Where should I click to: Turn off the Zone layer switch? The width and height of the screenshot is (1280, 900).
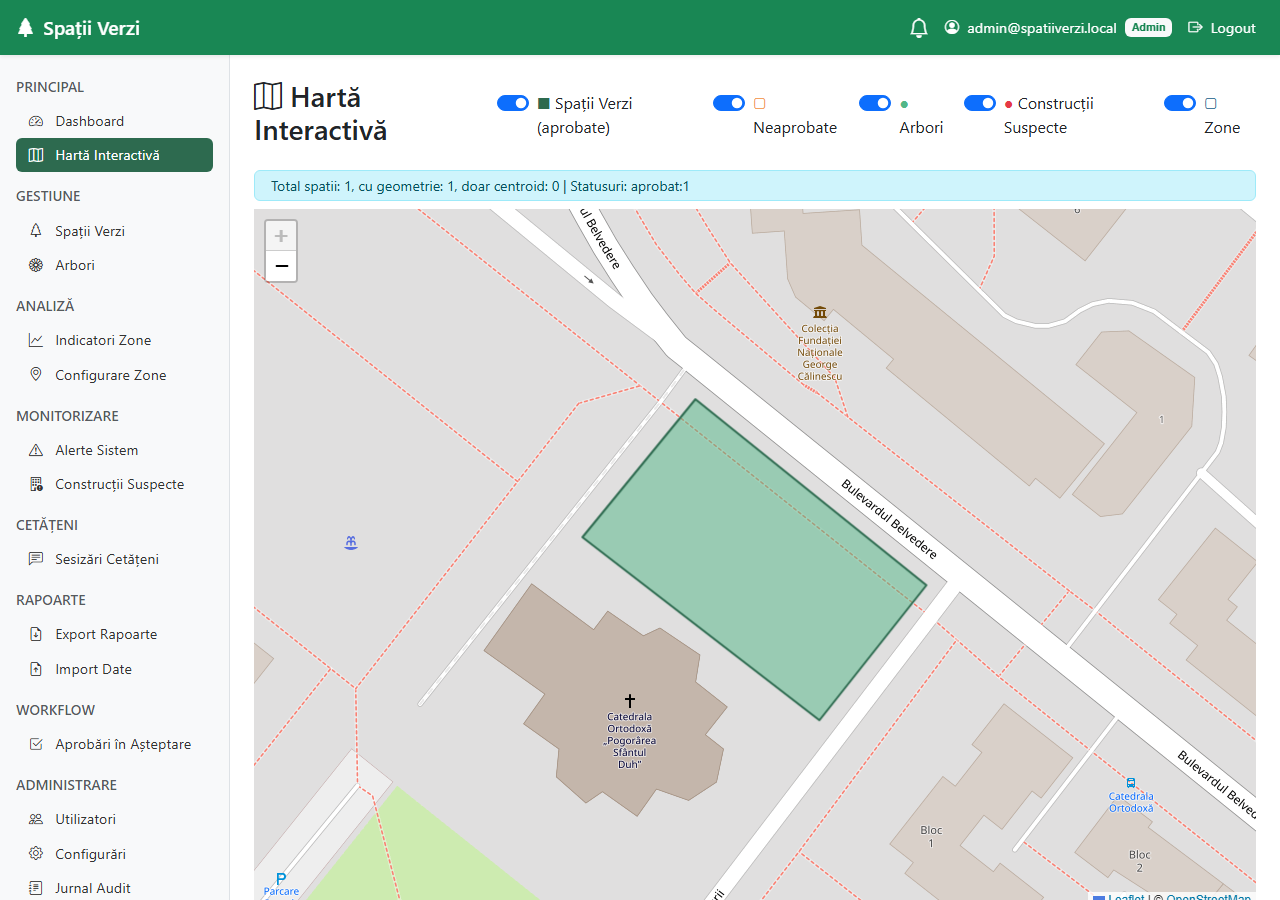click(x=1180, y=103)
